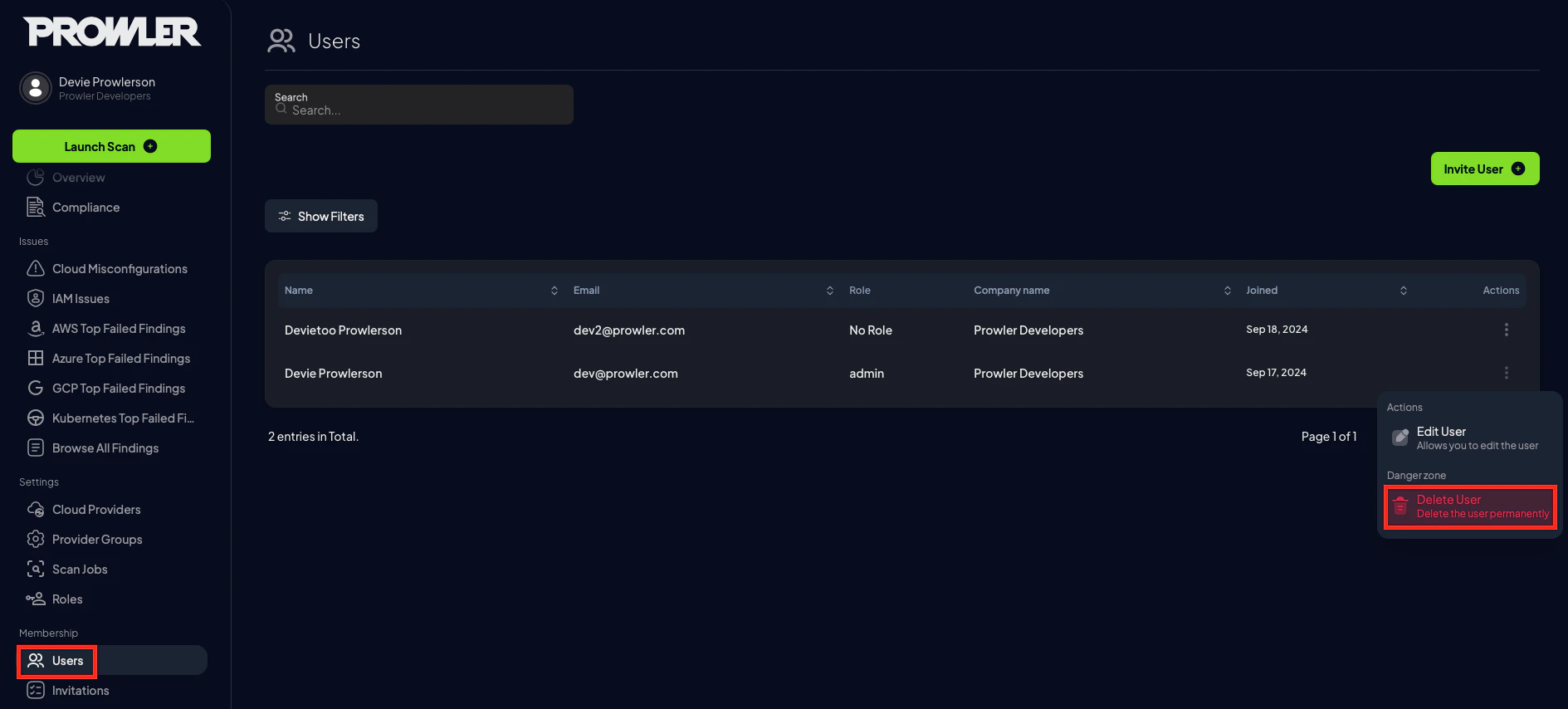Click the Scan Jobs scanner icon

pyautogui.click(x=36, y=569)
